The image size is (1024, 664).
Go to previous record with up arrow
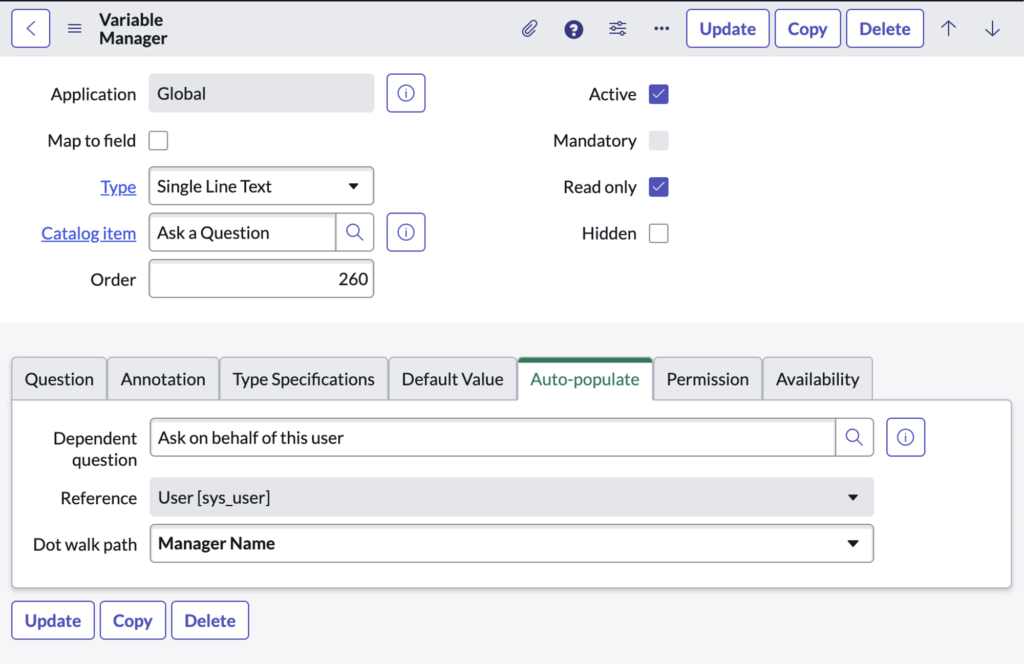pos(948,29)
